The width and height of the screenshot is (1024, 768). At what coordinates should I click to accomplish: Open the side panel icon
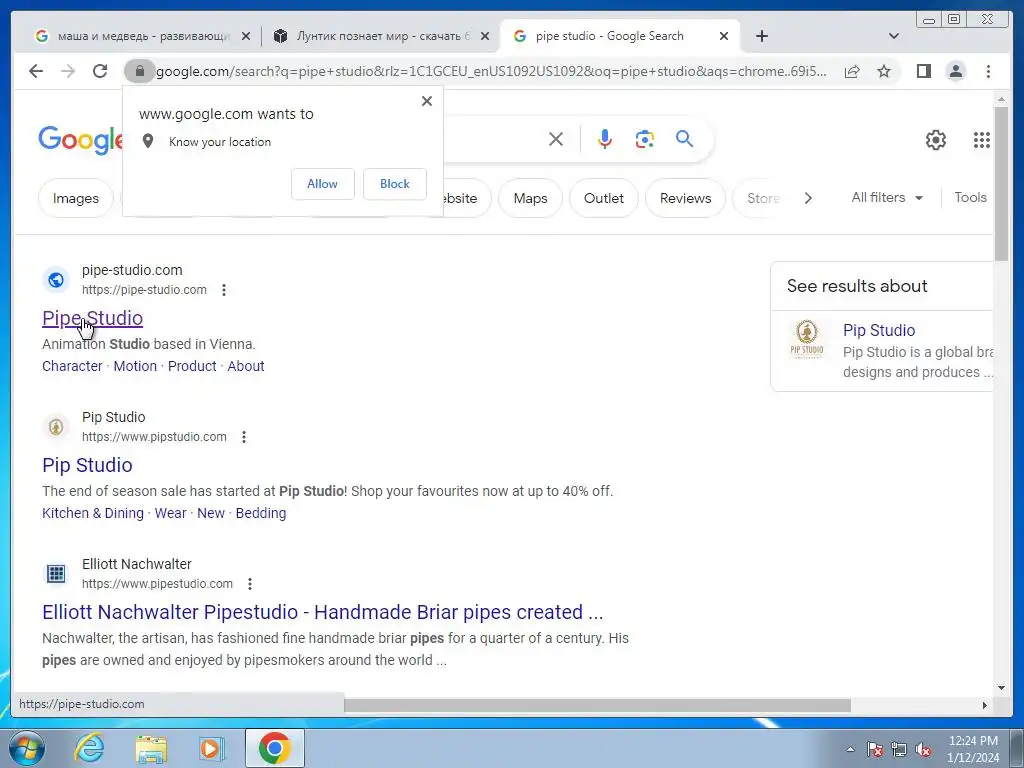coord(923,71)
